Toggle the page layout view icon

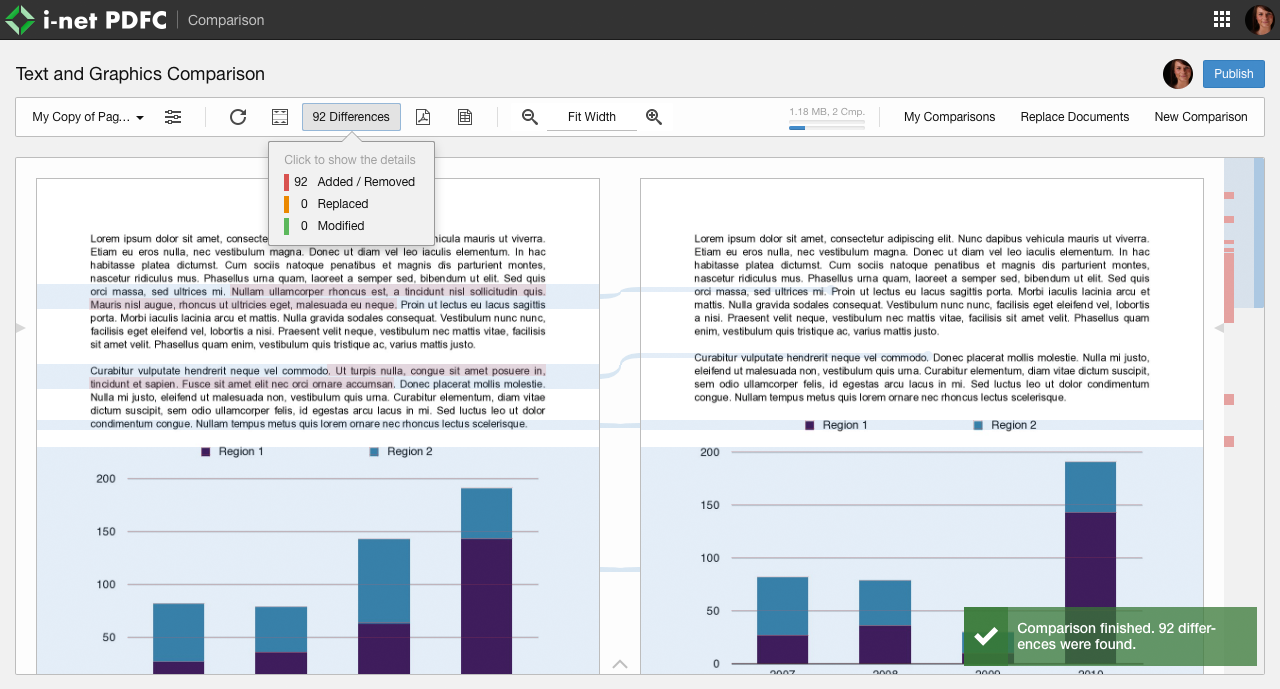[280, 117]
